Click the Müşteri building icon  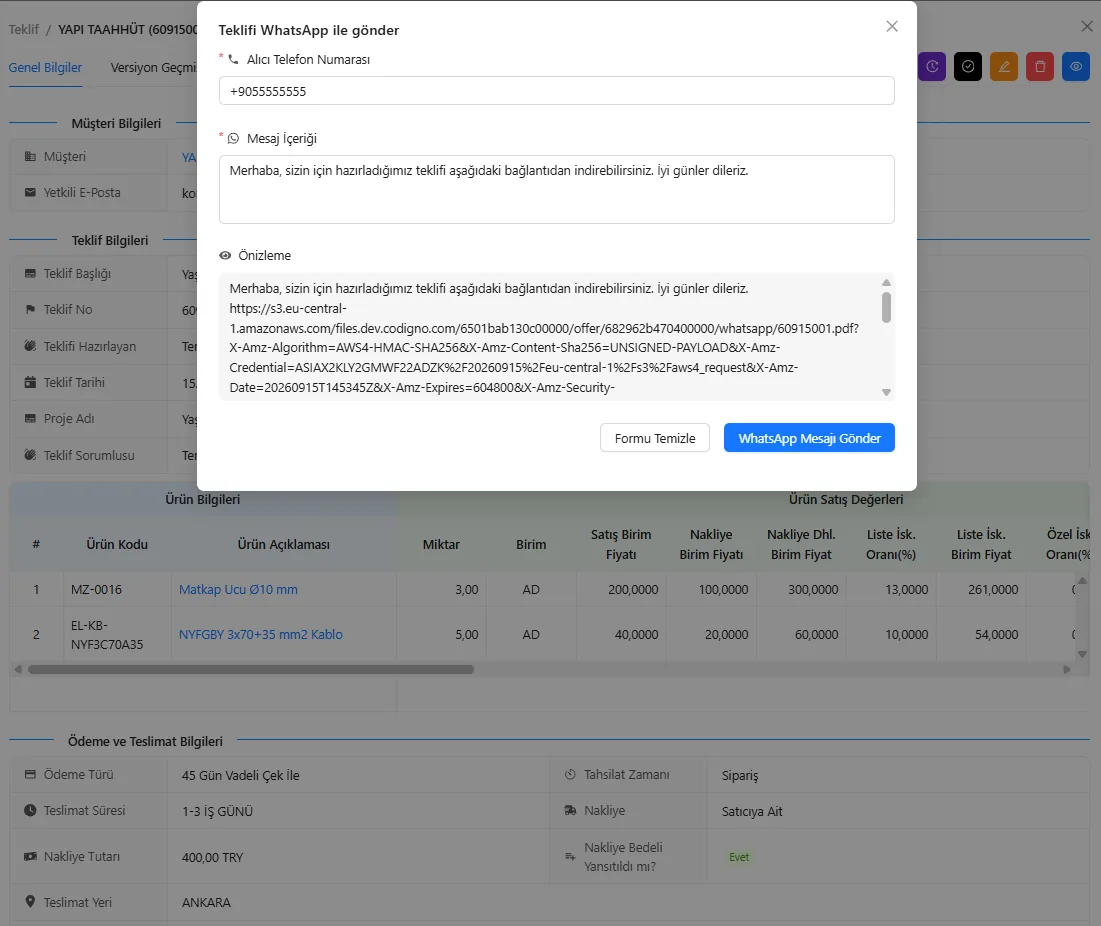click(30, 157)
